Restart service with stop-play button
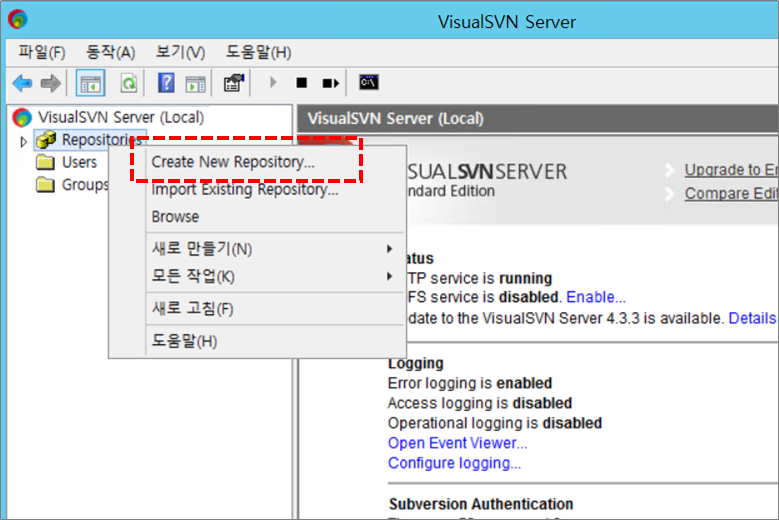 click(x=330, y=83)
